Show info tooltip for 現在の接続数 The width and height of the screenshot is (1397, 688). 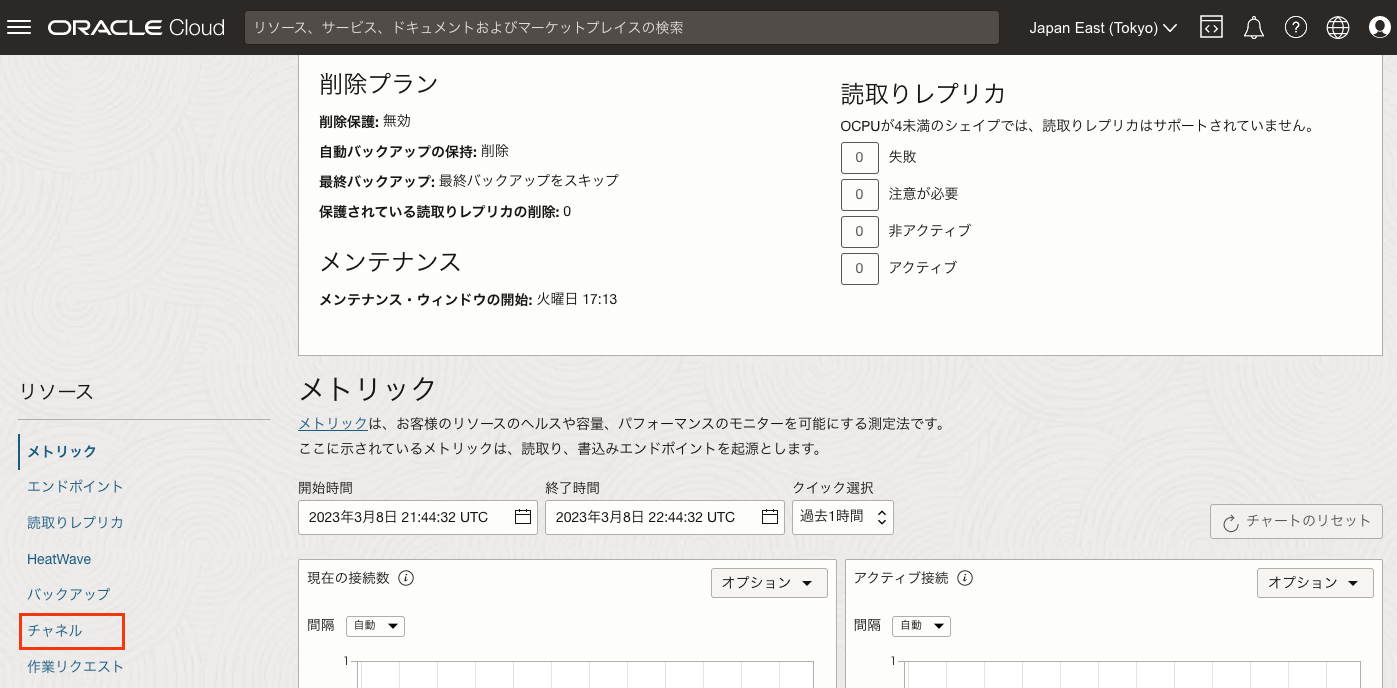coord(406,578)
